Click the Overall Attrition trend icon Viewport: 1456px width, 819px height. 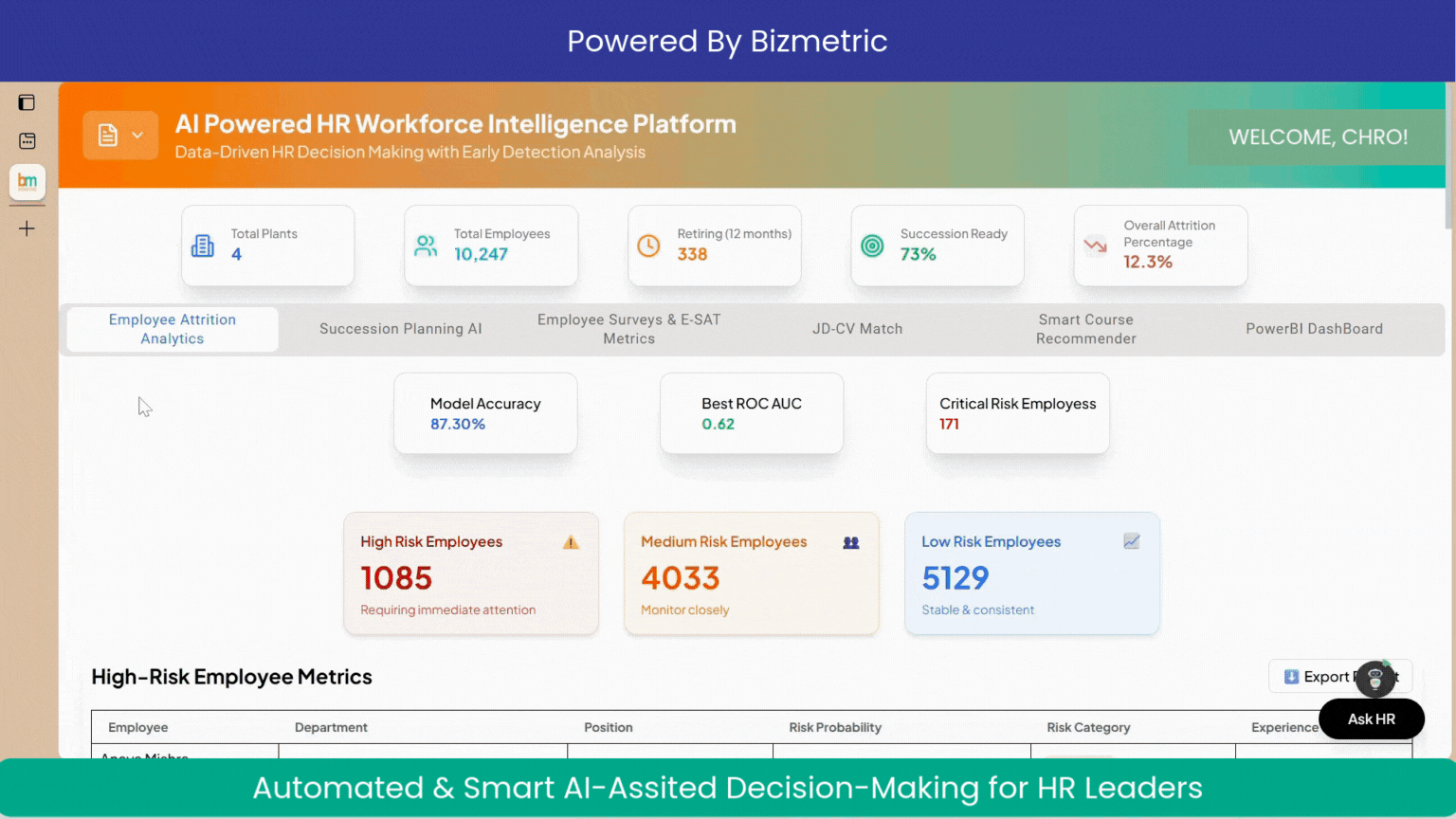[x=1095, y=246]
